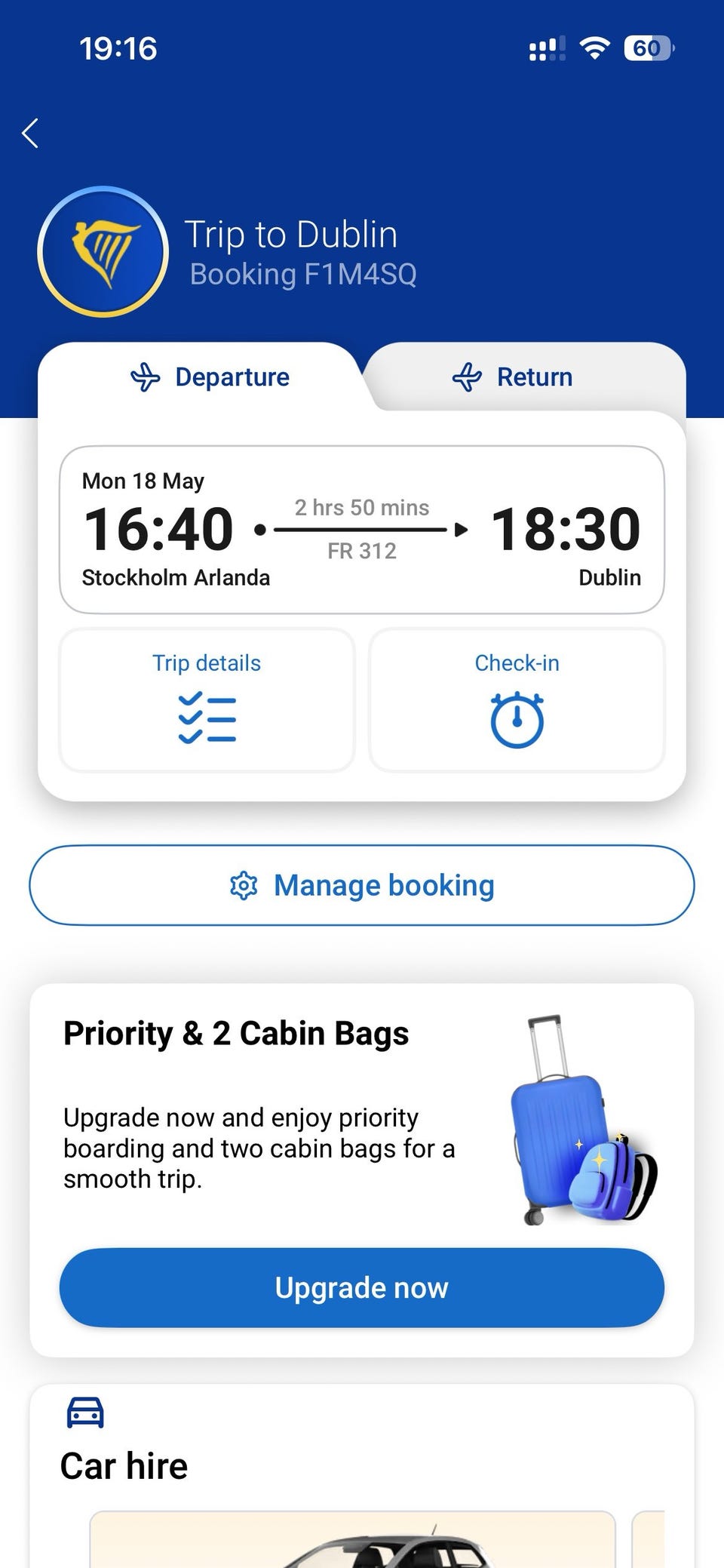The height and width of the screenshot is (1568, 724).
Task: Tap the back arrow icon
Action: coord(30,134)
